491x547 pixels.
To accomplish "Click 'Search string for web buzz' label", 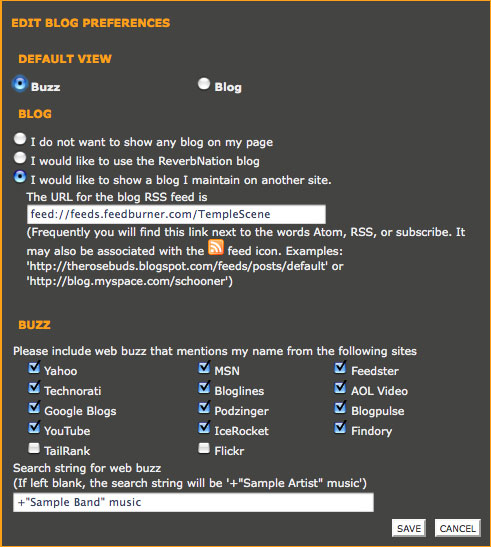I will 87,468.
